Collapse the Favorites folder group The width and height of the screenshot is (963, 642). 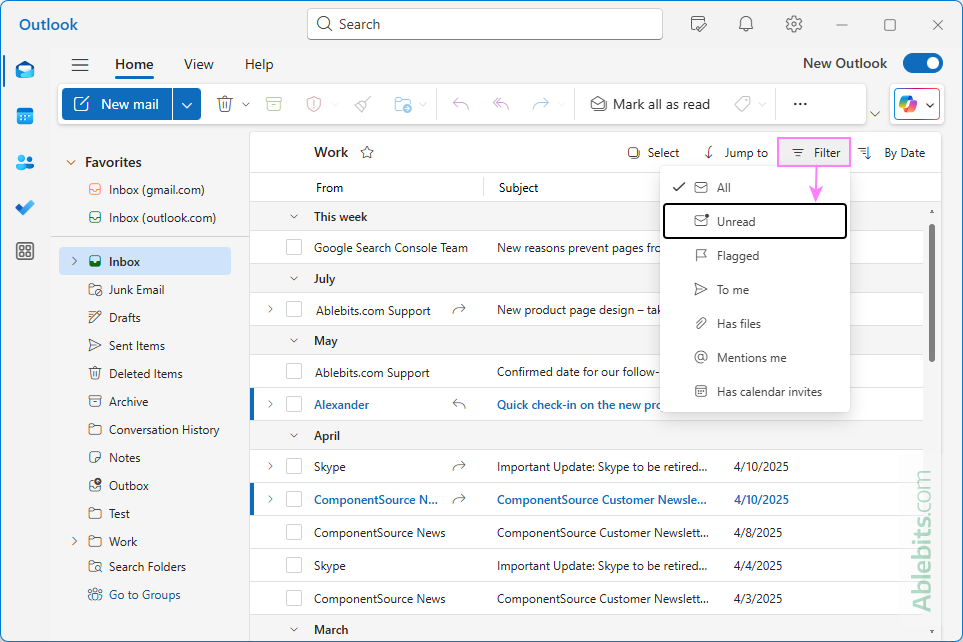pos(70,162)
